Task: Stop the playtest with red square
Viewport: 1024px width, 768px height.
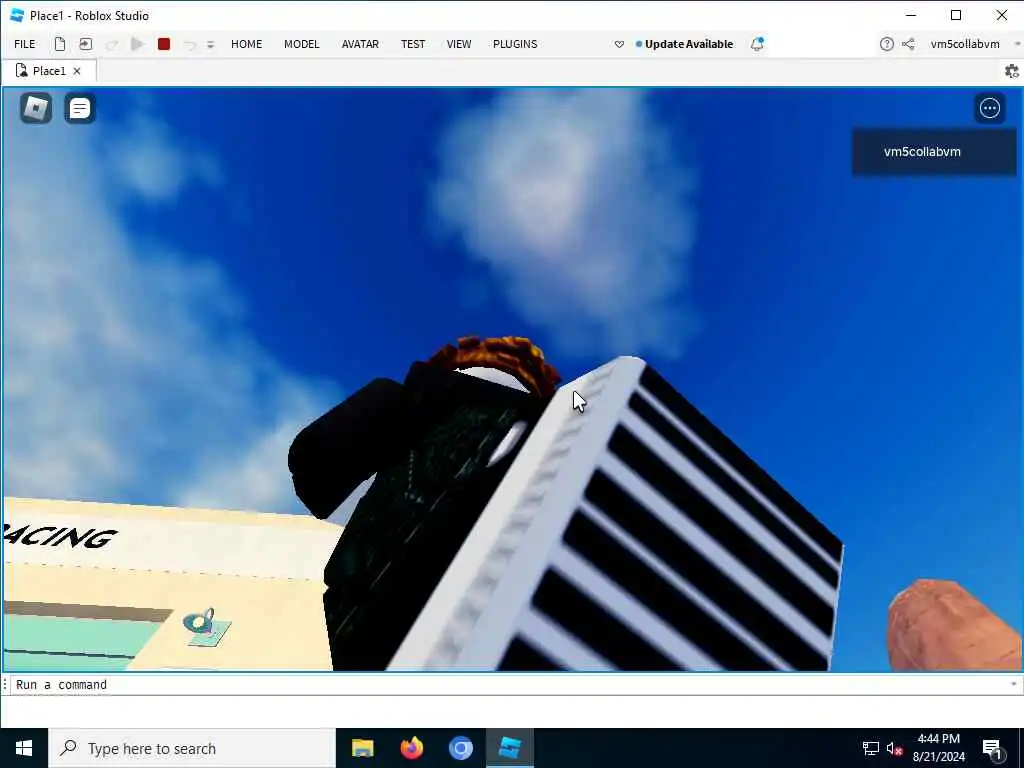Action: click(164, 44)
